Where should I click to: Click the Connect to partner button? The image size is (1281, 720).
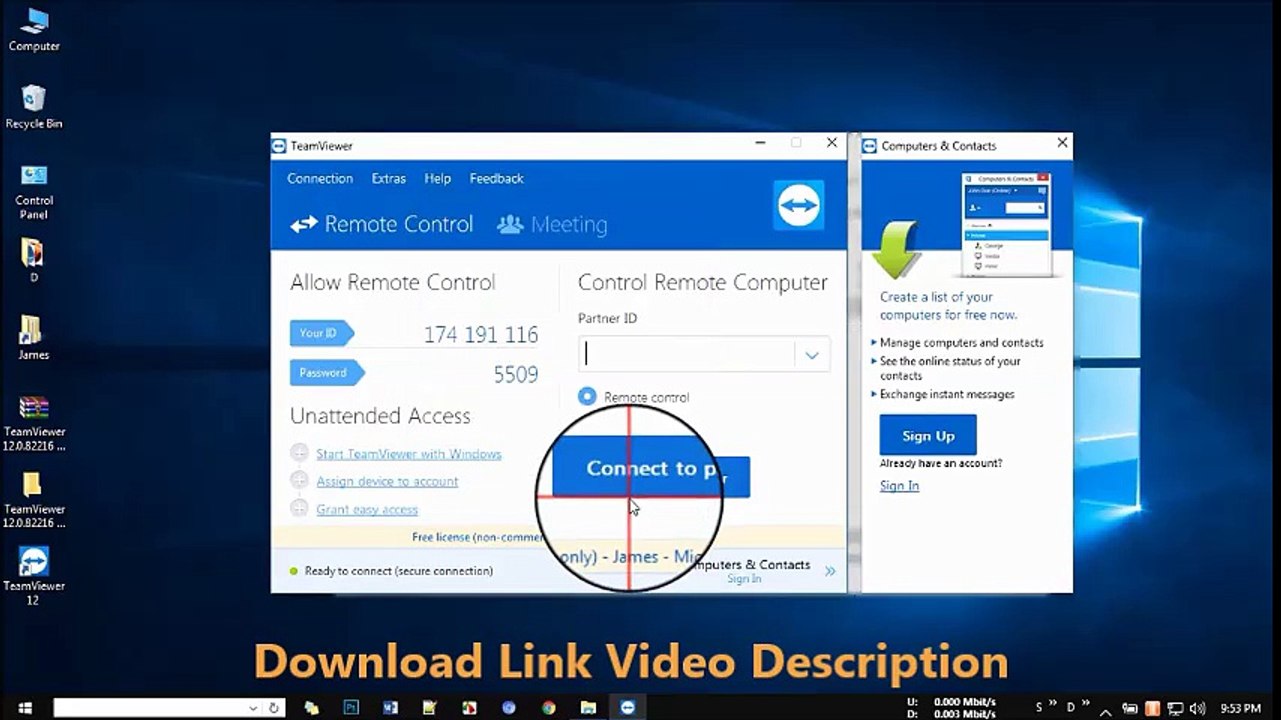click(x=651, y=468)
